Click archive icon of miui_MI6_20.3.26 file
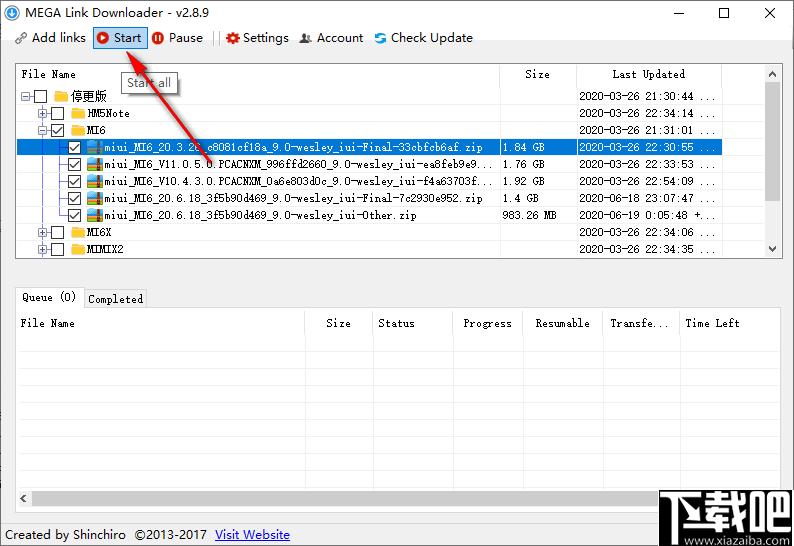 tap(95, 147)
